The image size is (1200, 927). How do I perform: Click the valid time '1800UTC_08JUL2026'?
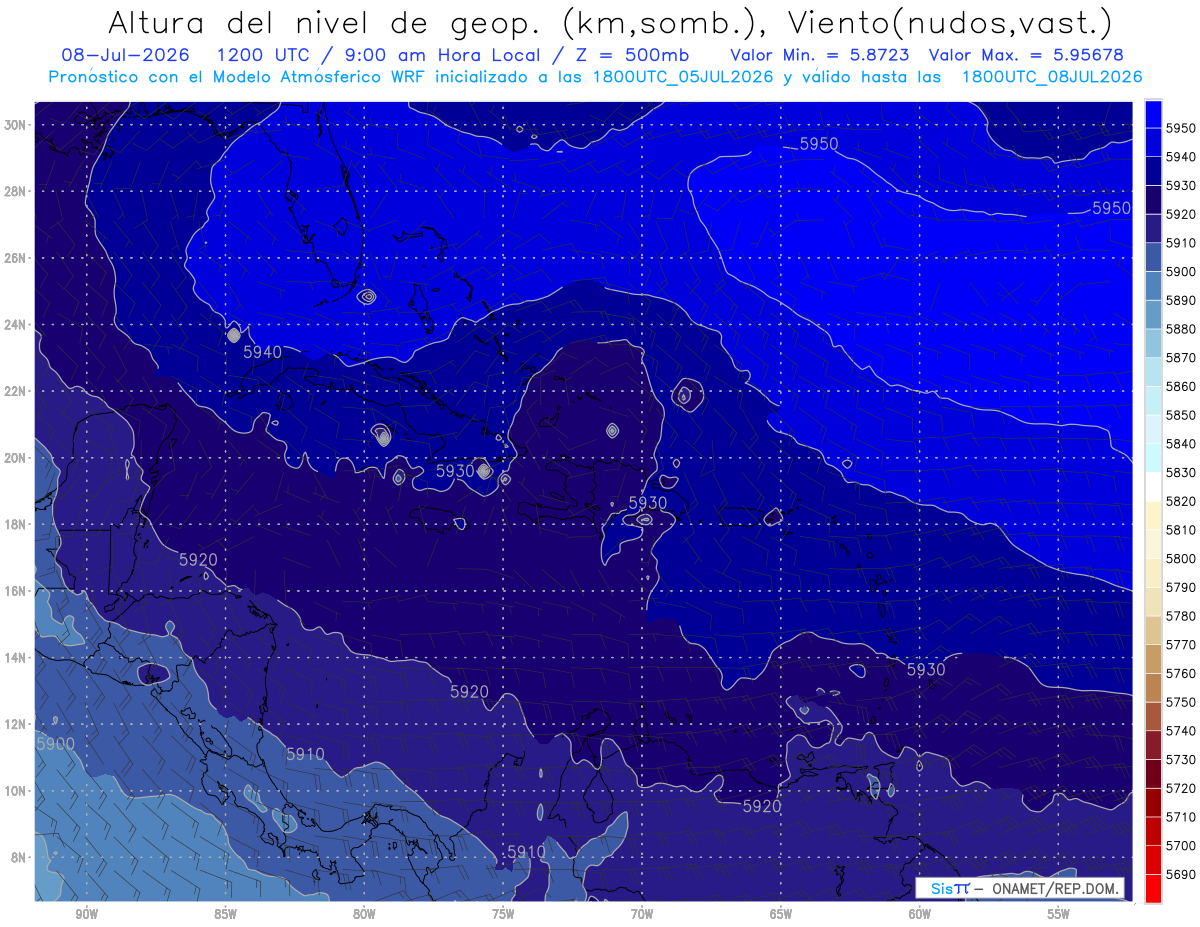[x=1051, y=76]
